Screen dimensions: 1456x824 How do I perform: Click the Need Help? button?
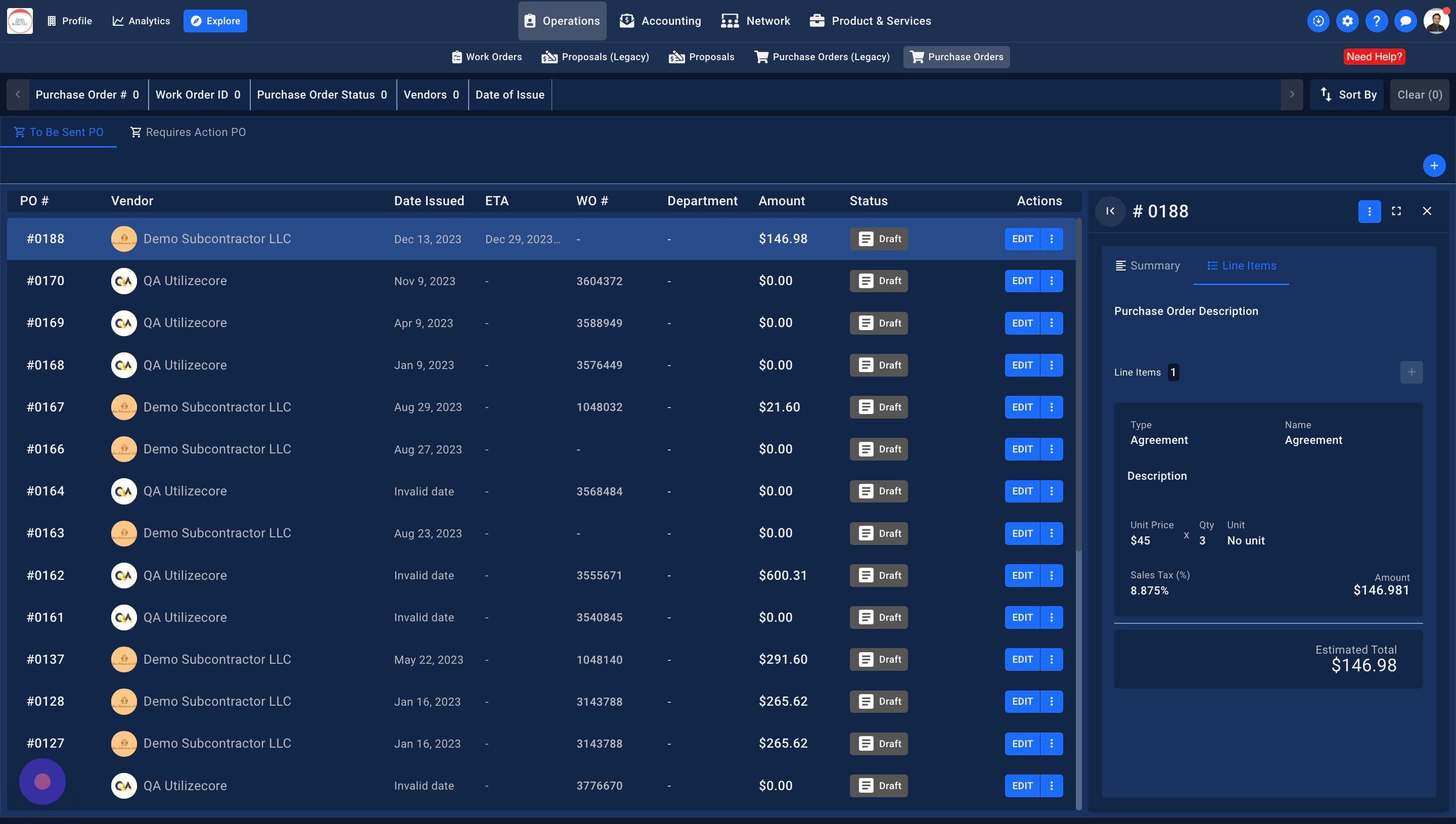tap(1374, 57)
